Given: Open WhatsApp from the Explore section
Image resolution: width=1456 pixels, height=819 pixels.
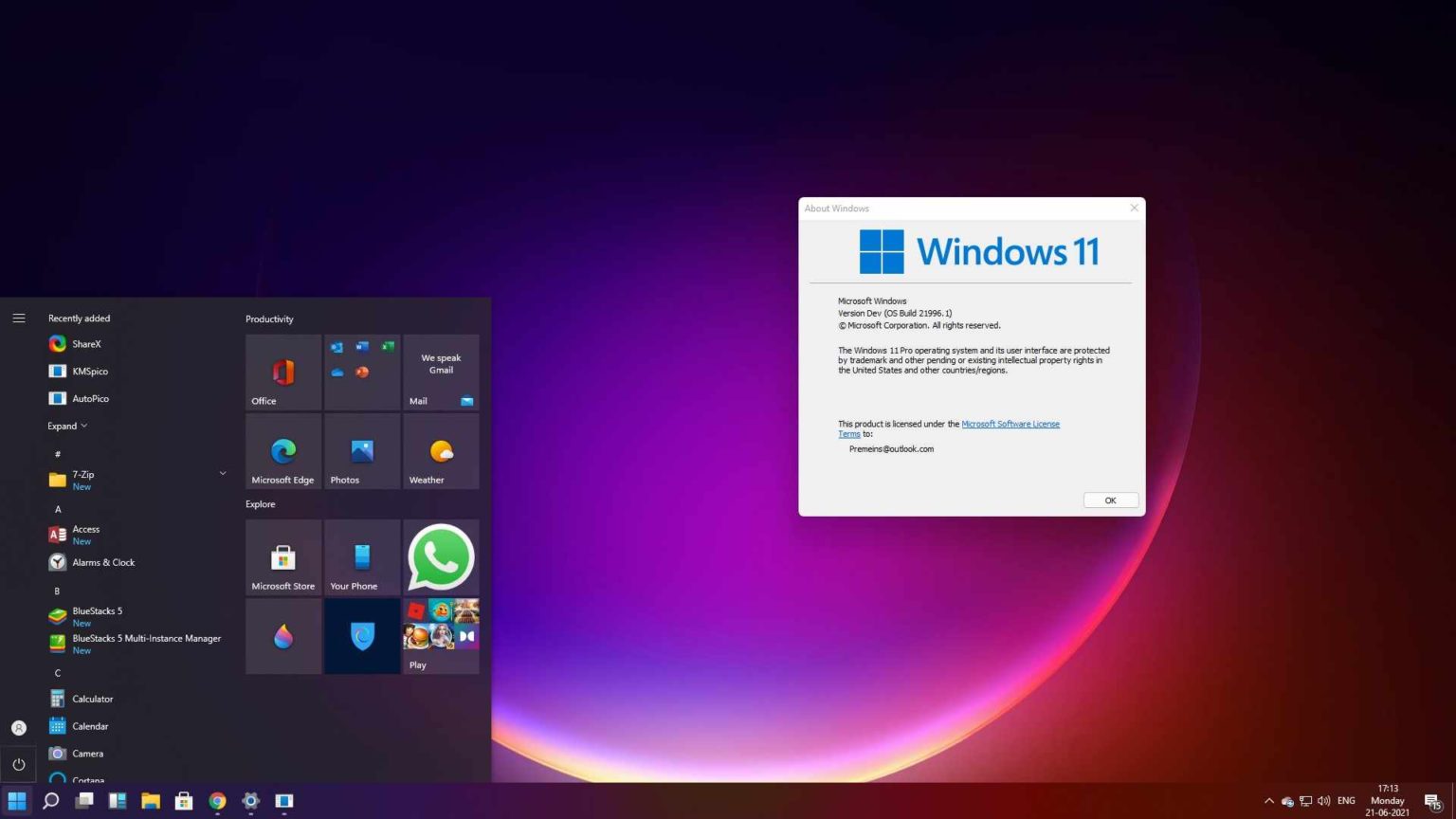Looking at the screenshot, I should pos(441,557).
